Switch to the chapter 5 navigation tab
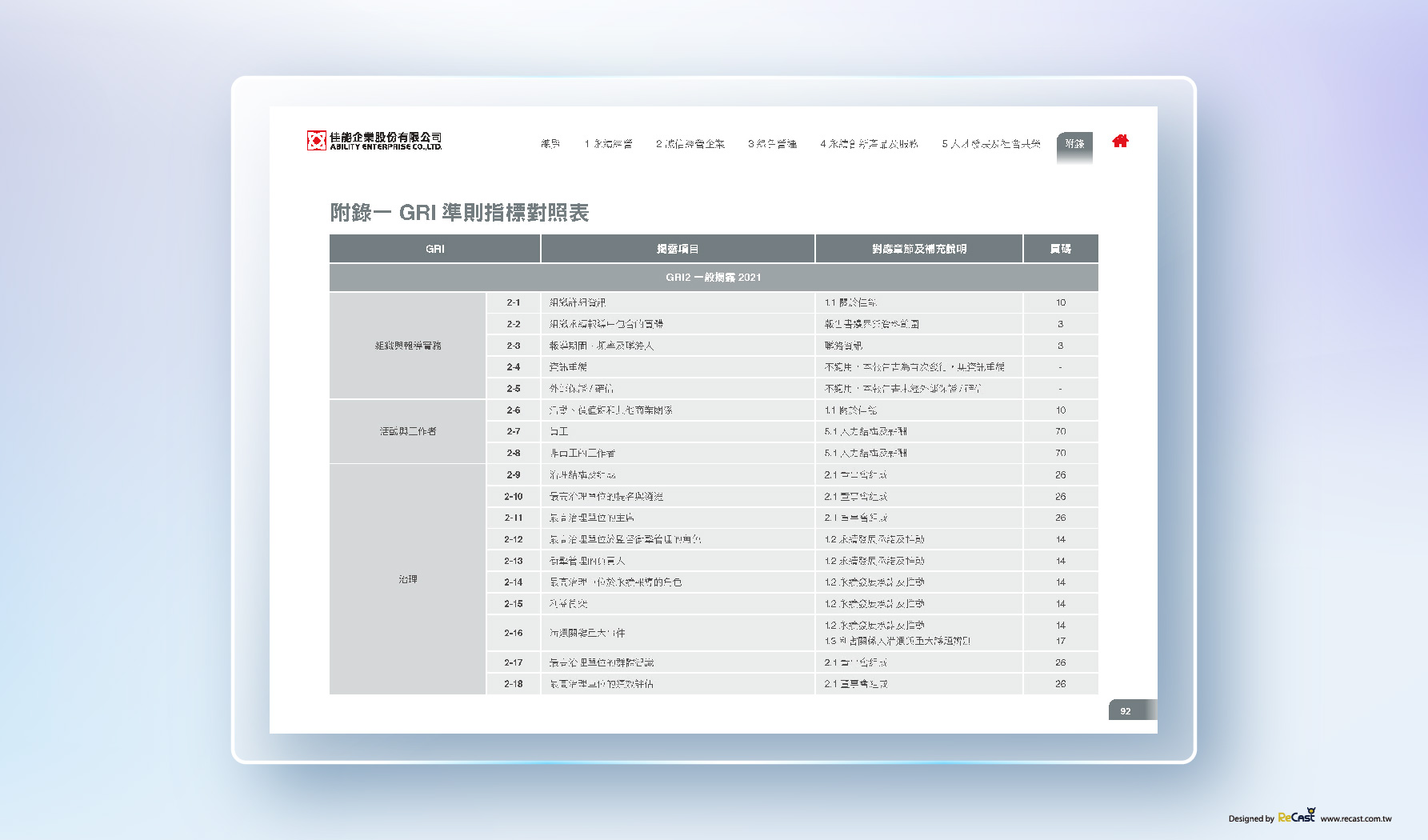The image size is (1428, 840). 991,144
